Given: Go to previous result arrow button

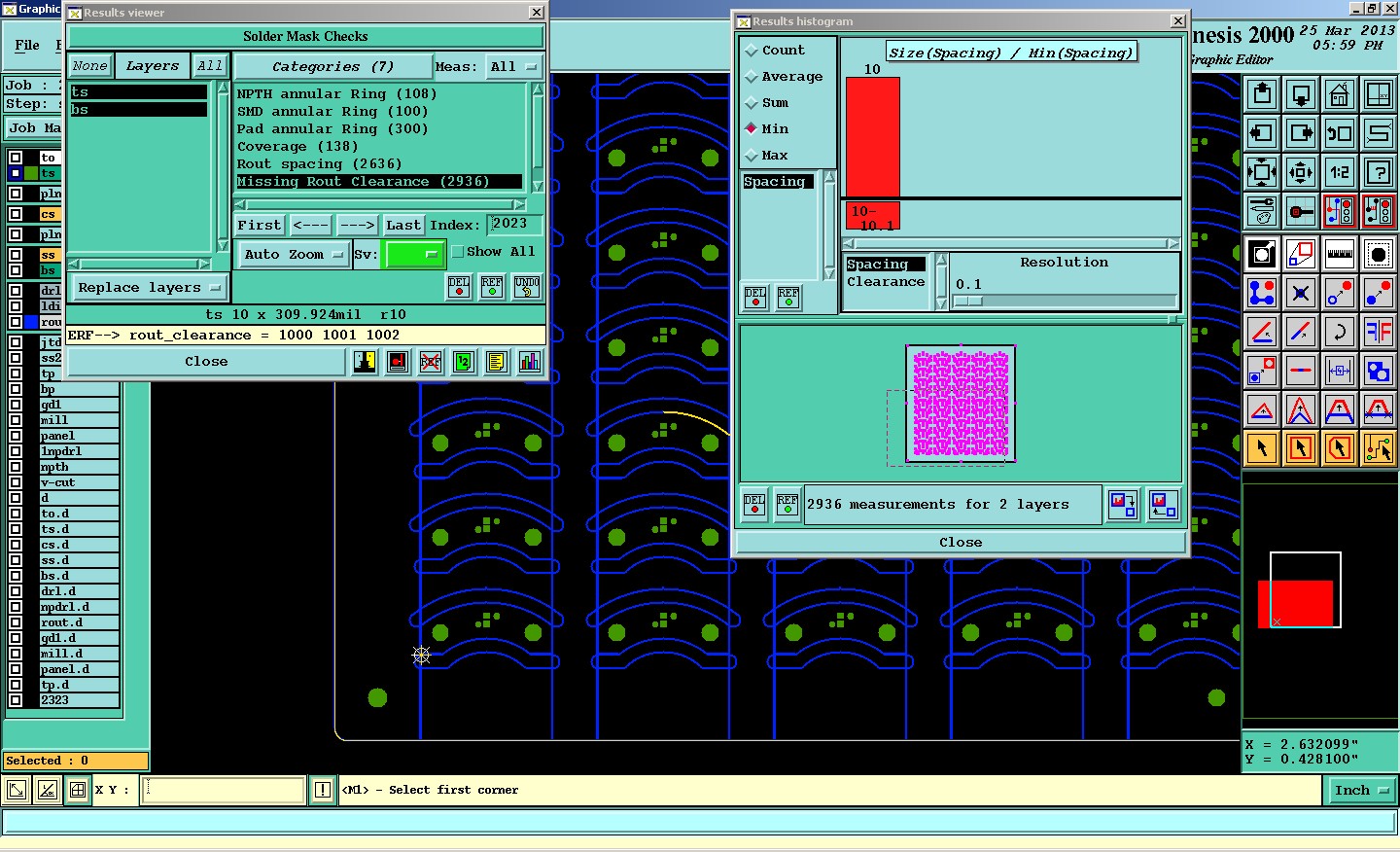Looking at the screenshot, I should (x=310, y=226).
